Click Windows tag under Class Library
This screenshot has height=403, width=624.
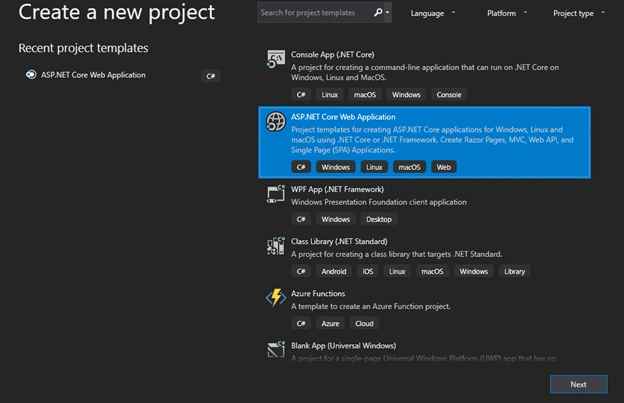tap(474, 271)
